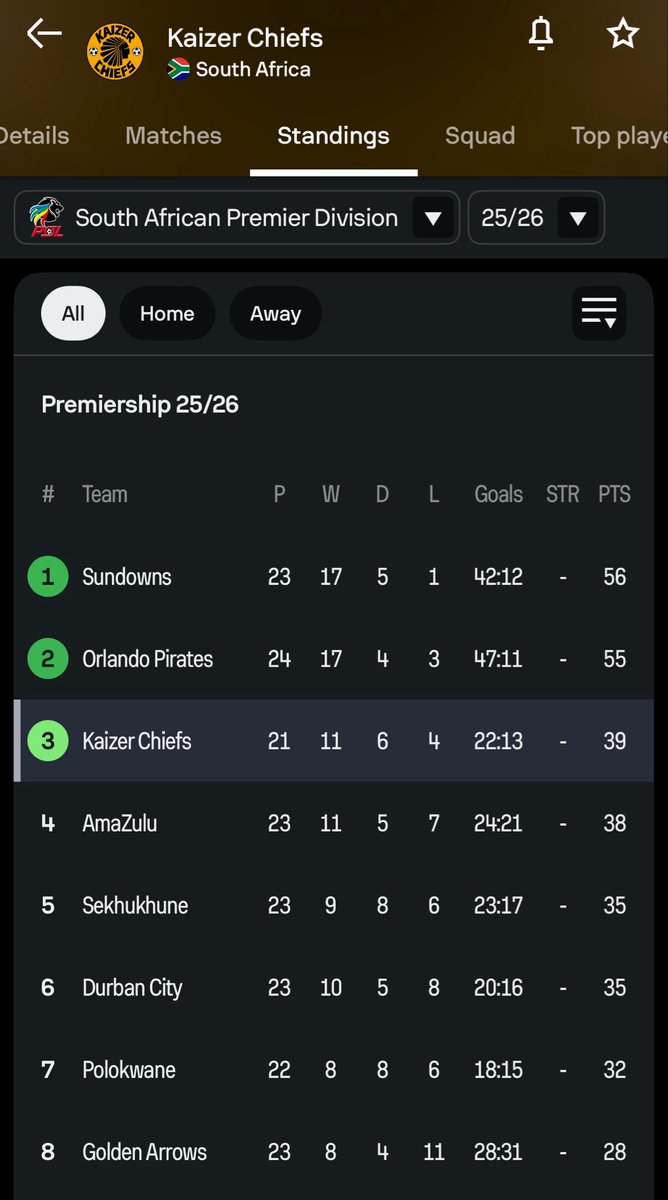Tap the notification bell icon
Screen dimensions: 668x1200
(541, 34)
